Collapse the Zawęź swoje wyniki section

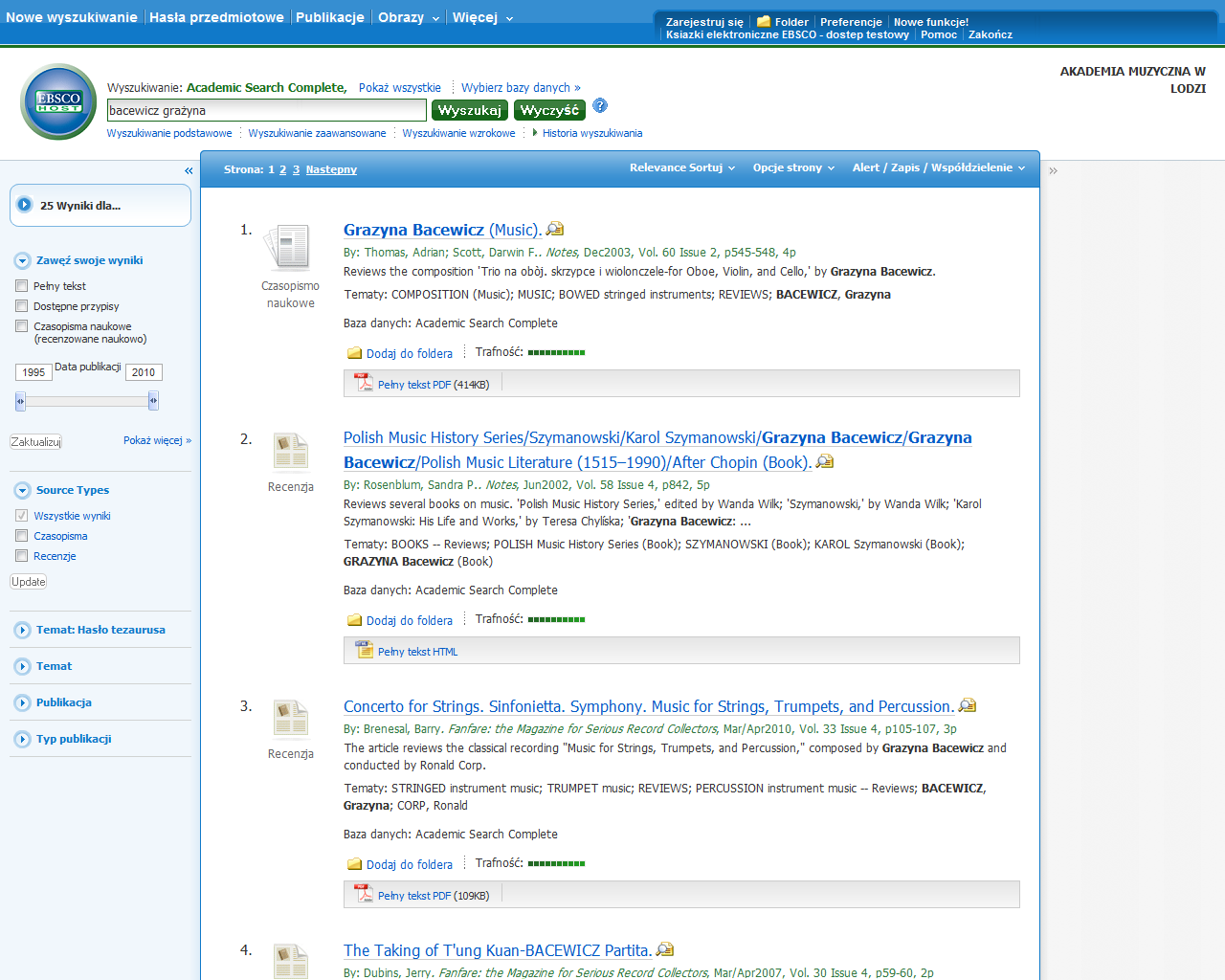pyautogui.click(x=23, y=260)
